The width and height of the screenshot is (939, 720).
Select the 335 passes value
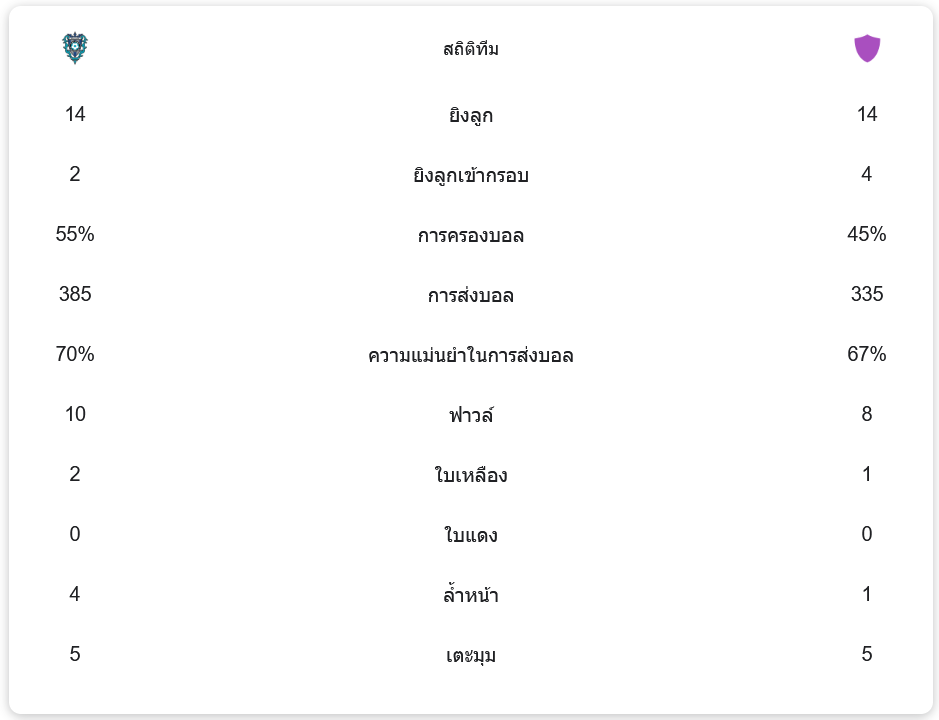click(x=867, y=294)
